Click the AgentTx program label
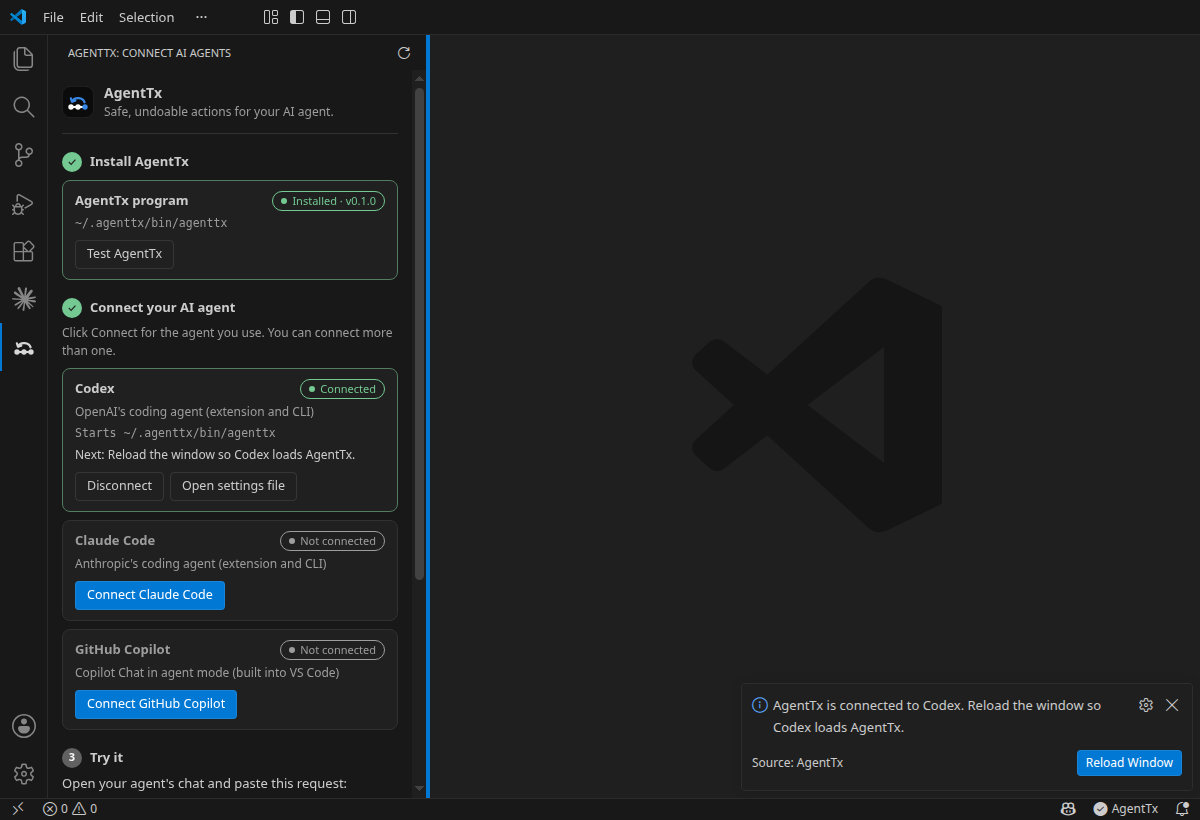 point(131,200)
